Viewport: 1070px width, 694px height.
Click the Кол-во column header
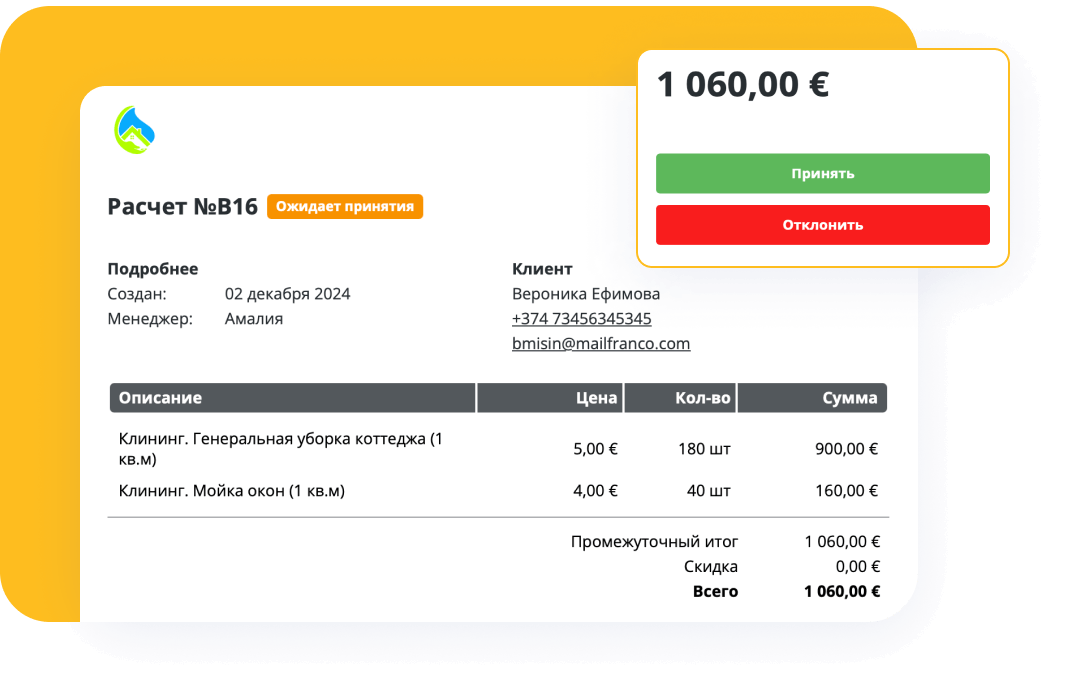coord(706,397)
